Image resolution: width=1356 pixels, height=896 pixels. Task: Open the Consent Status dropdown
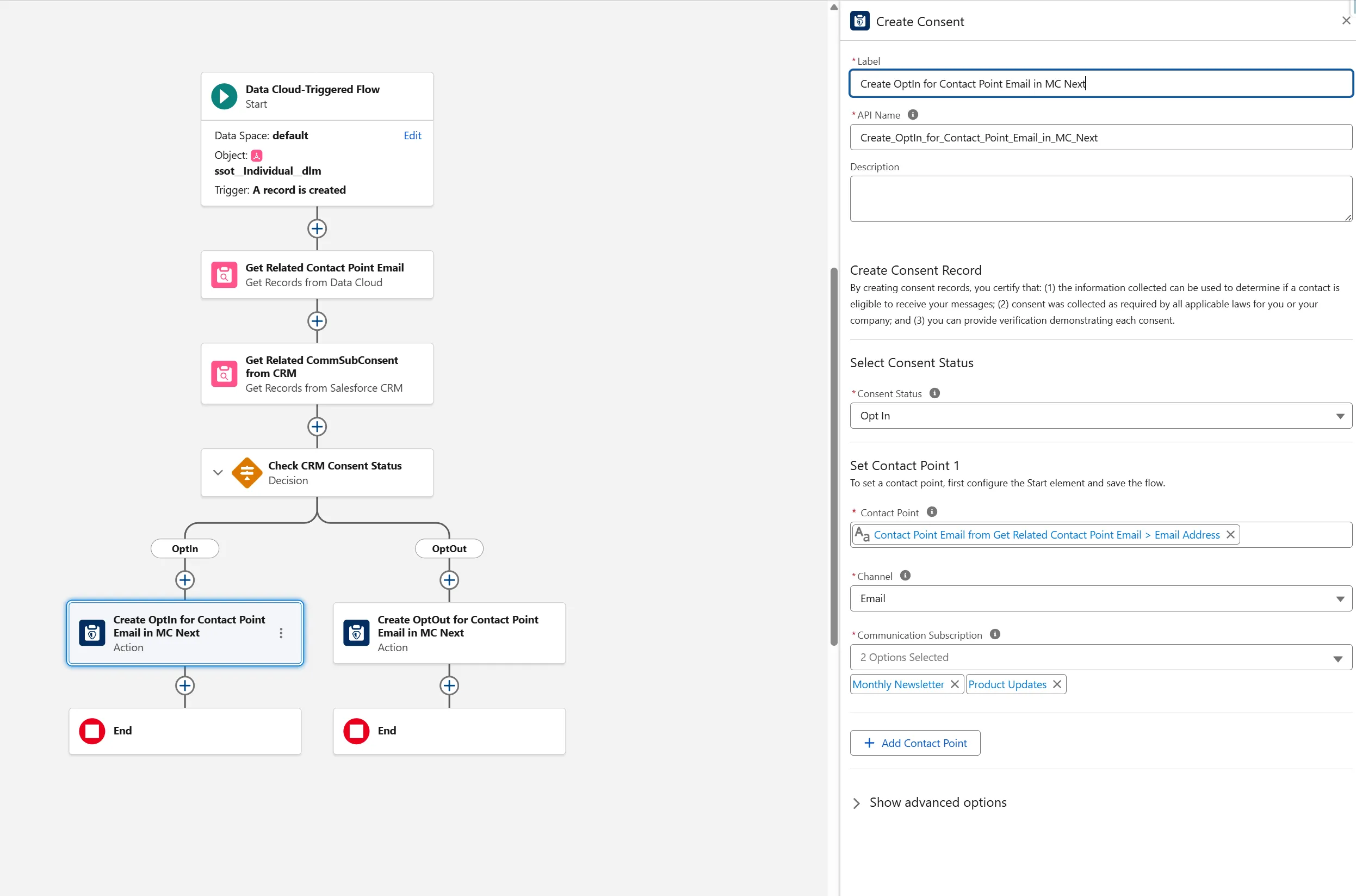(x=1101, y=416)
